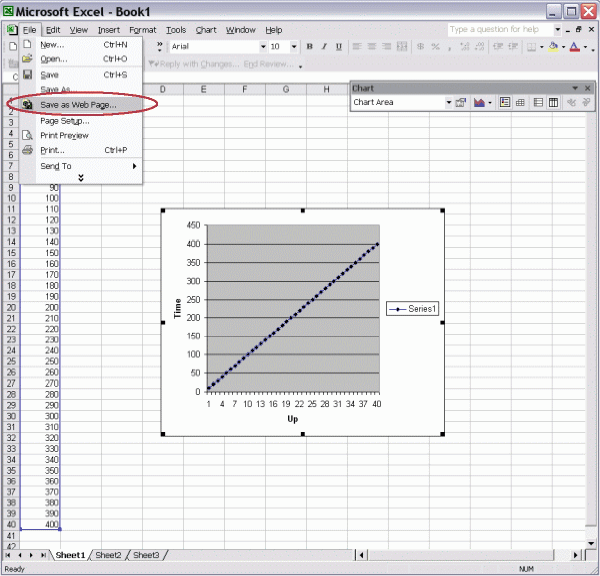Image resolution: width=600 pixels, height=576 pixels.
Task: Select Page Setup in the File menu
Action: 64,120
